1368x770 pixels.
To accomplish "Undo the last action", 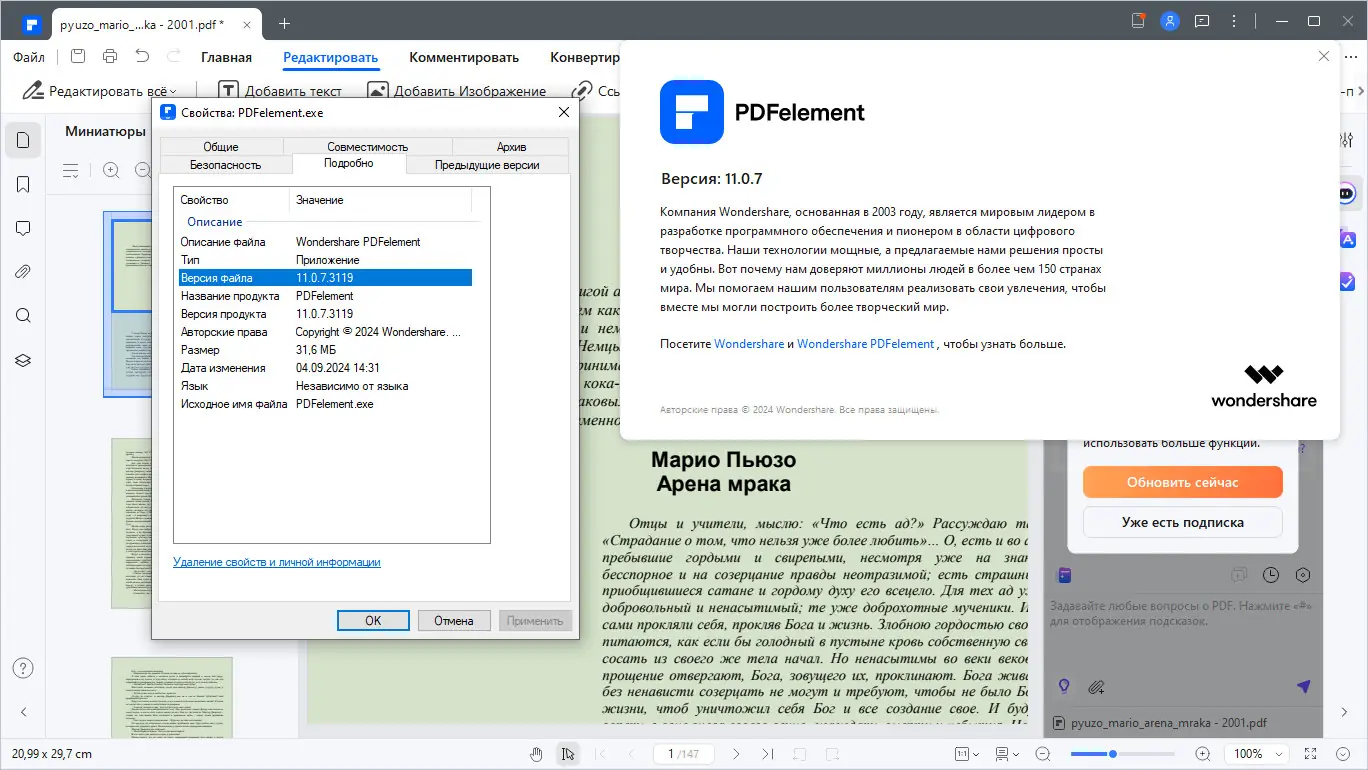I will [x=142, y=57].
